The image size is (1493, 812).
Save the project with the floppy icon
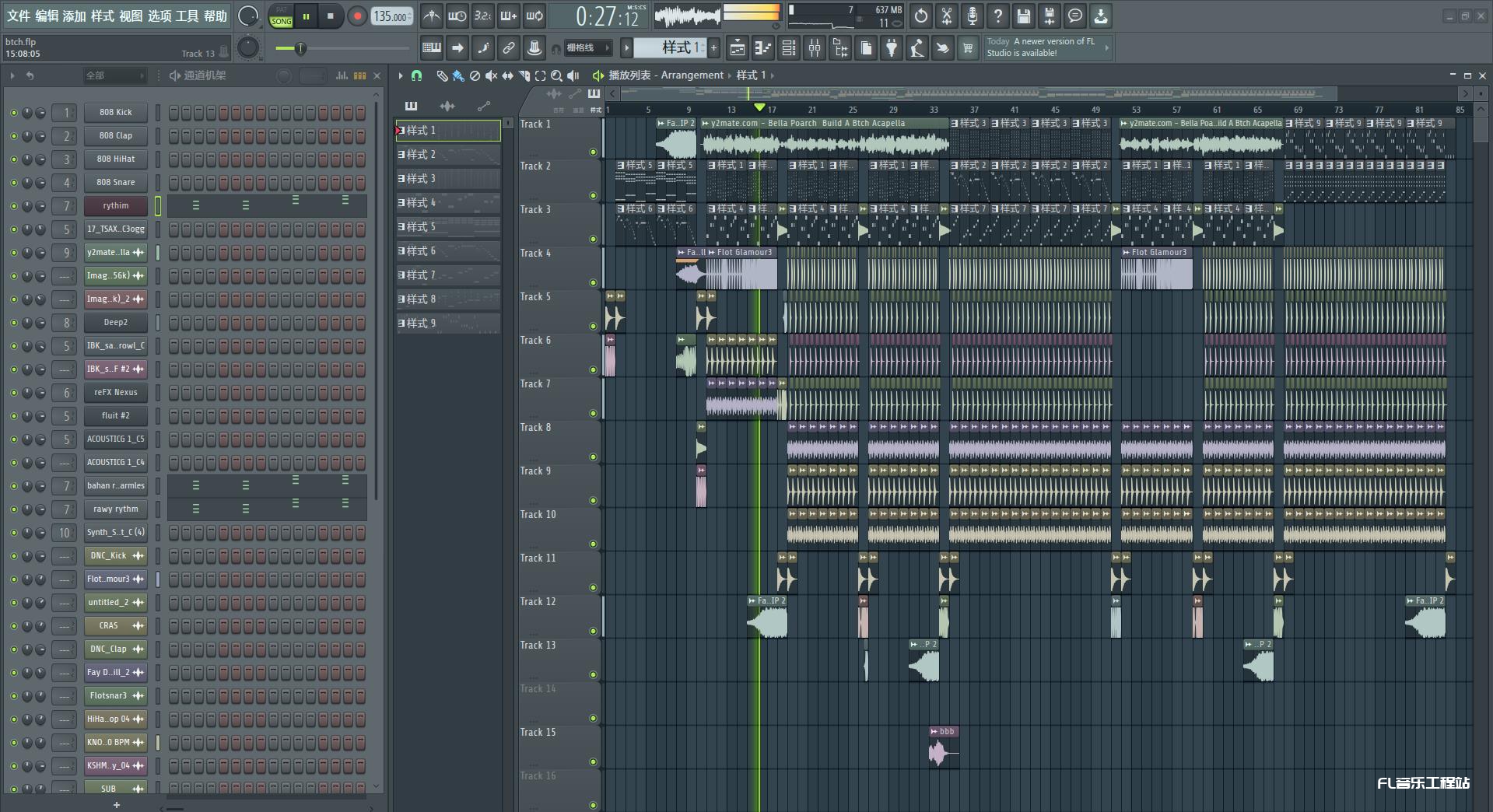(1024, 16)
